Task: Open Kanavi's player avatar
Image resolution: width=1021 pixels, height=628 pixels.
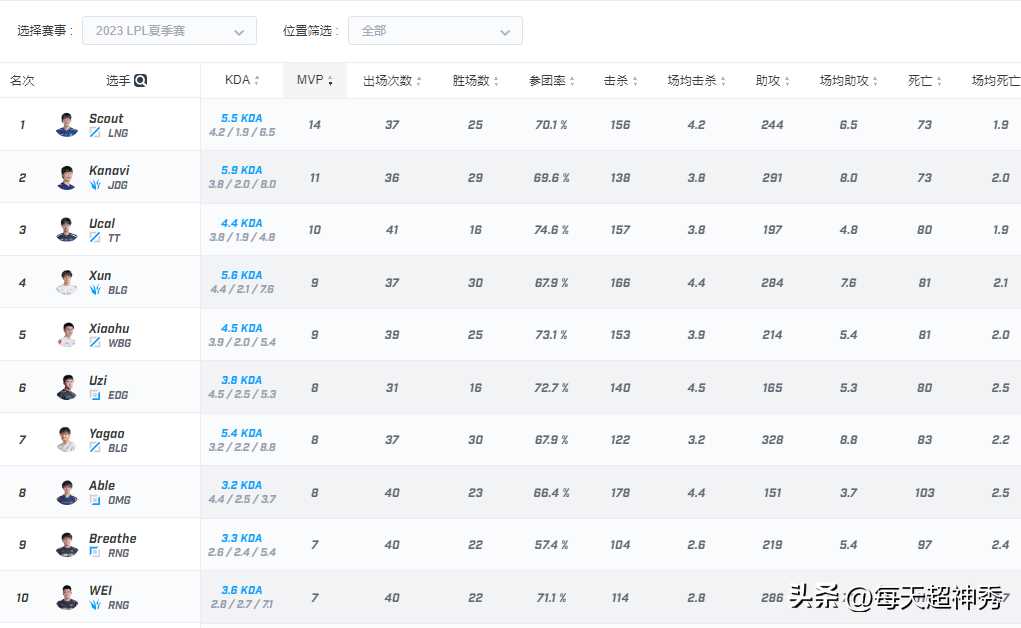Action: [66, 177]
